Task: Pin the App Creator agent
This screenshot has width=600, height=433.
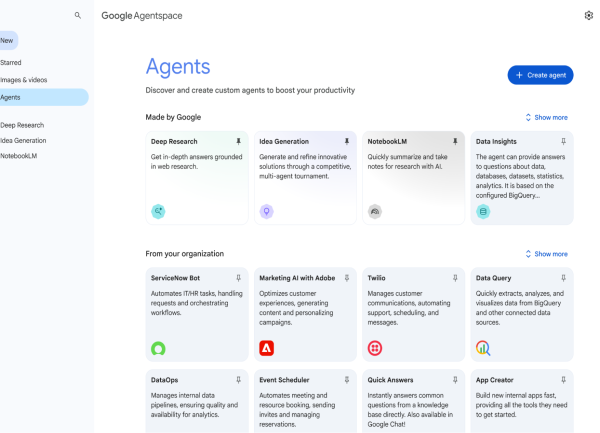Action: pos(563,380)
